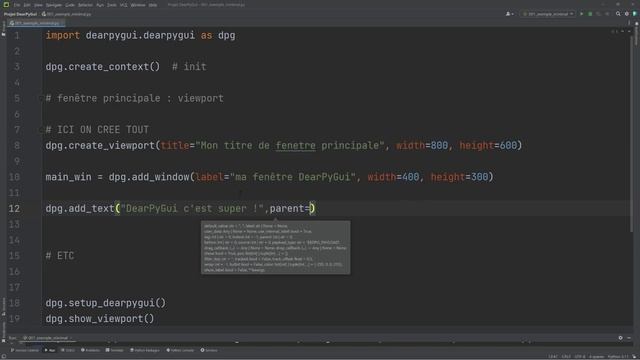This screenshot has height=360, width=640.
Task: Open the Project tool window sidebar strip
Action: (3, 29)
